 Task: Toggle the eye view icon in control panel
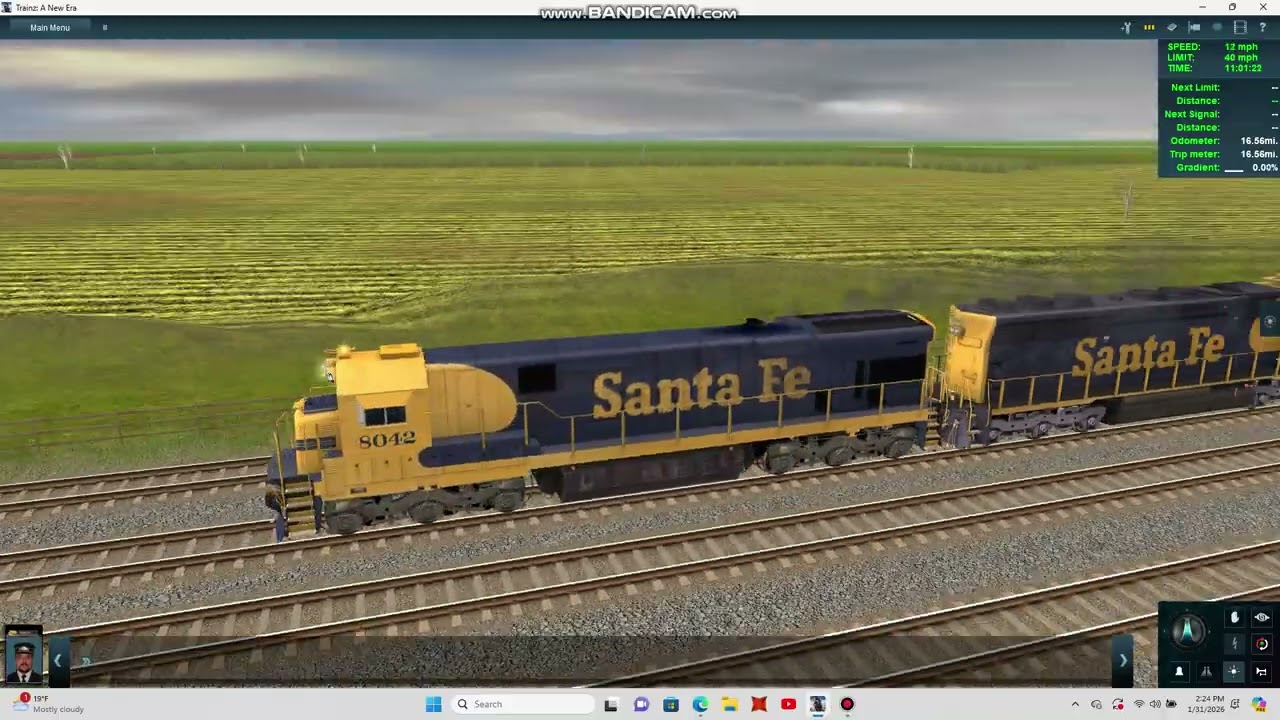click(1262, 618)
